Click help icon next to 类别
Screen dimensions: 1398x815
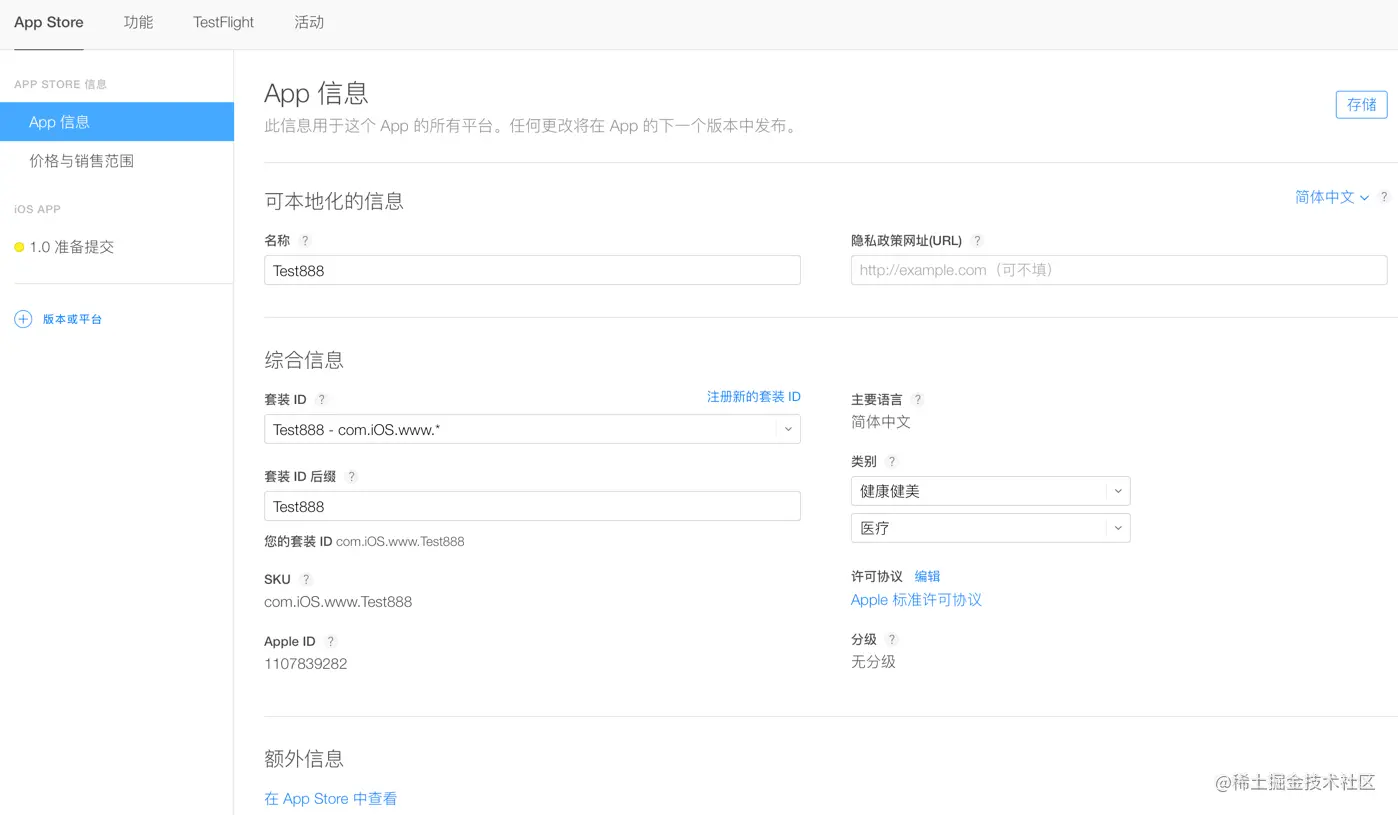click(892, 462)
